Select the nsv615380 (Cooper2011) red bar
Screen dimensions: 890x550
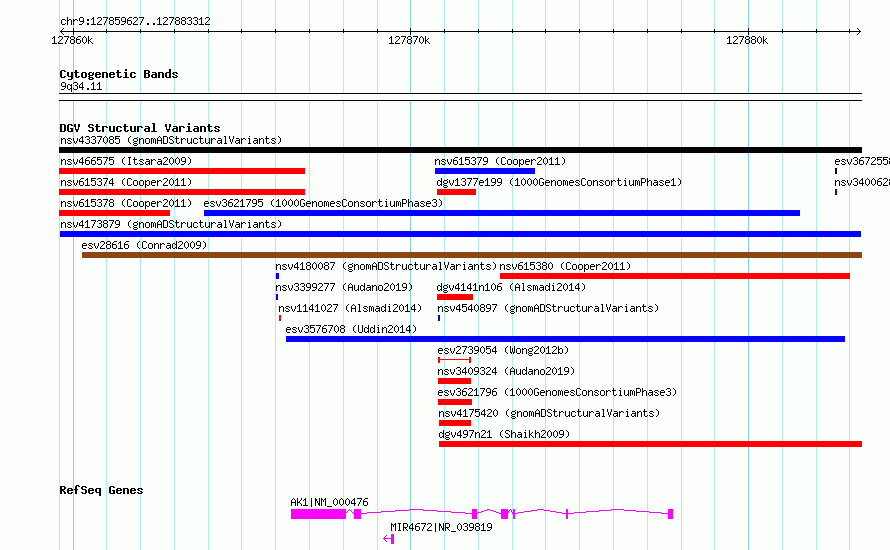pos(675,276)
